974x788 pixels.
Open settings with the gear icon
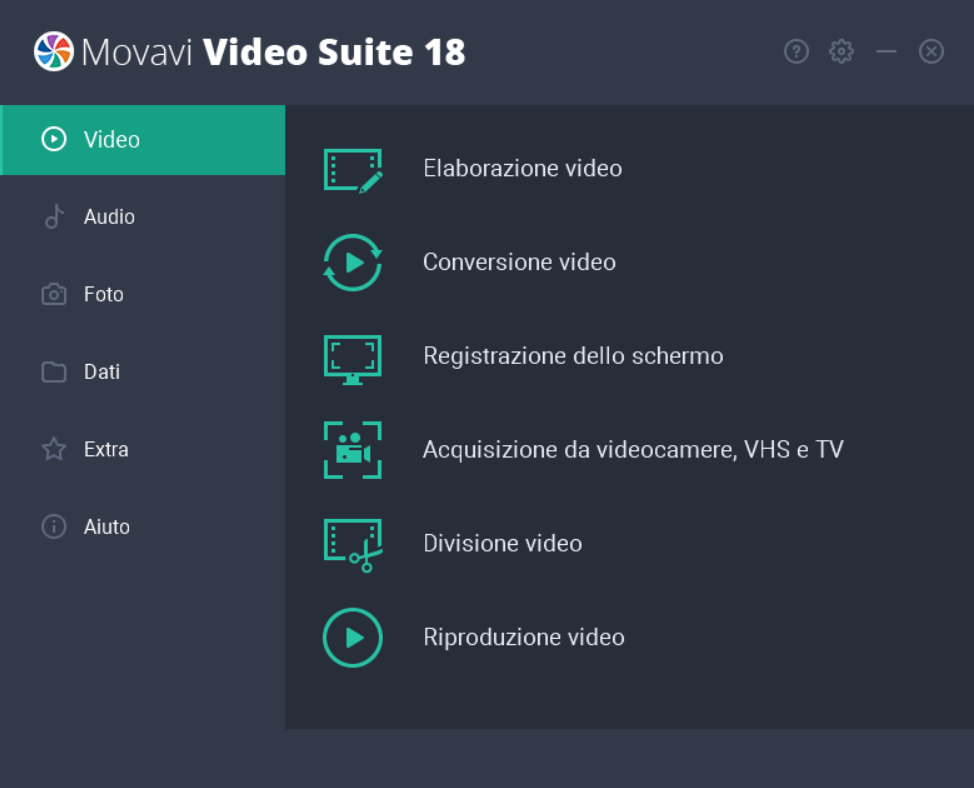[842, 52]
